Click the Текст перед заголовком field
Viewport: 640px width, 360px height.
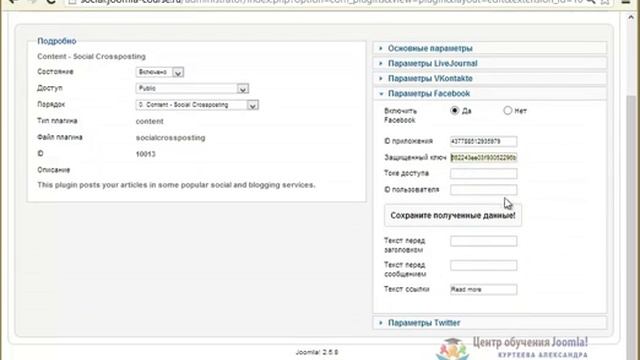[484, 241]
